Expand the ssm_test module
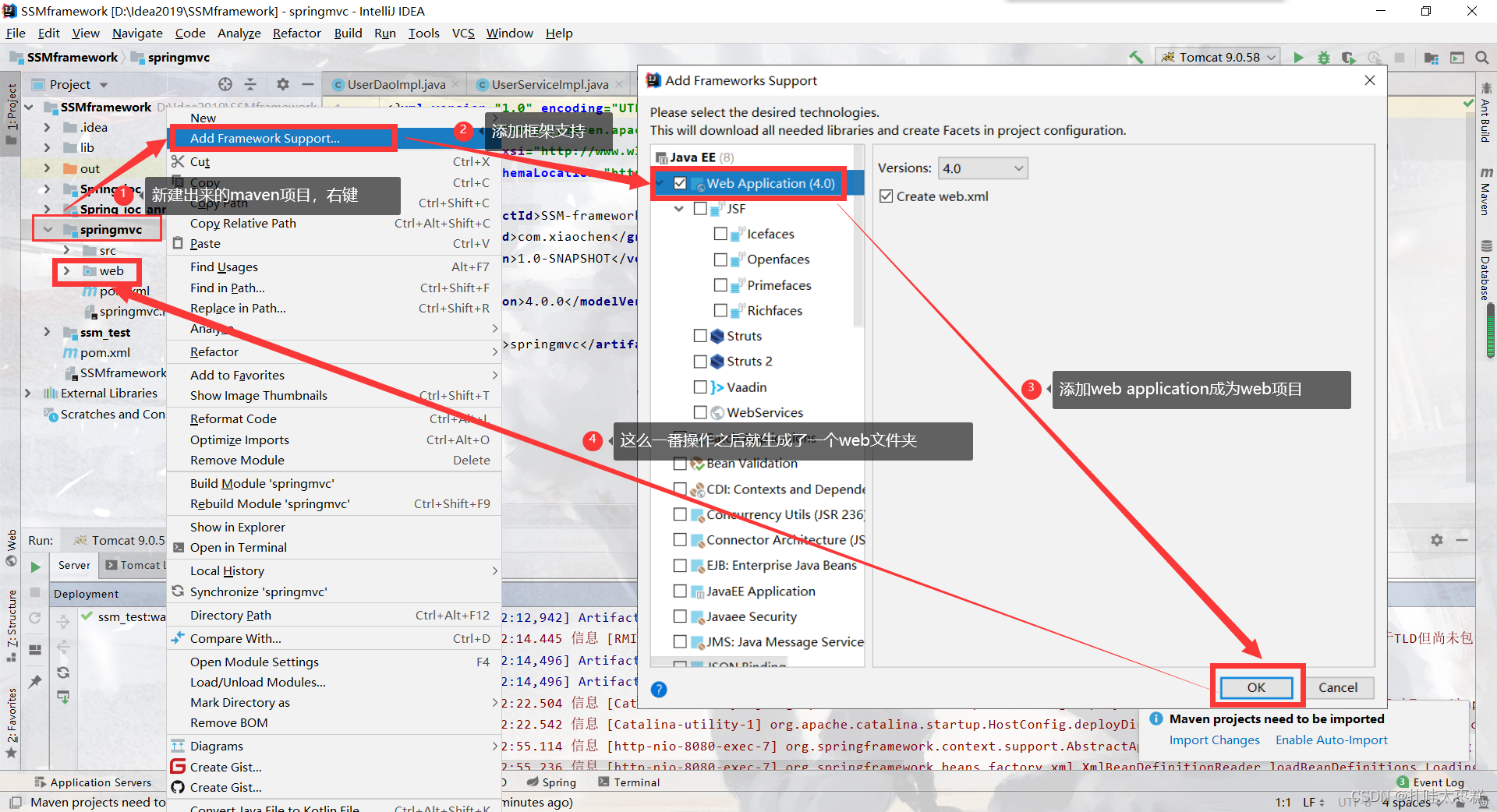Image resolution: width=1497 pixels, height=812 pixels. (x=48, y=333)
